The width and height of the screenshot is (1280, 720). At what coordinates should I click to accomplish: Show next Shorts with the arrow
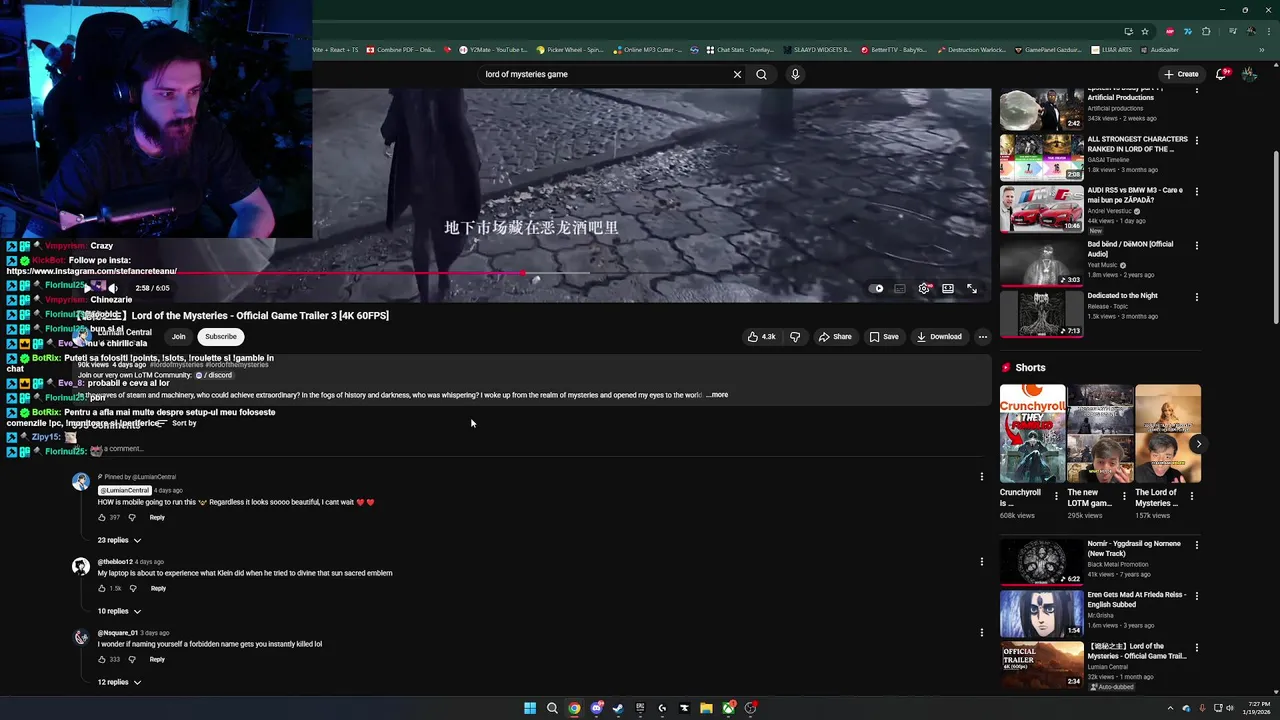tap(1198, 444)
